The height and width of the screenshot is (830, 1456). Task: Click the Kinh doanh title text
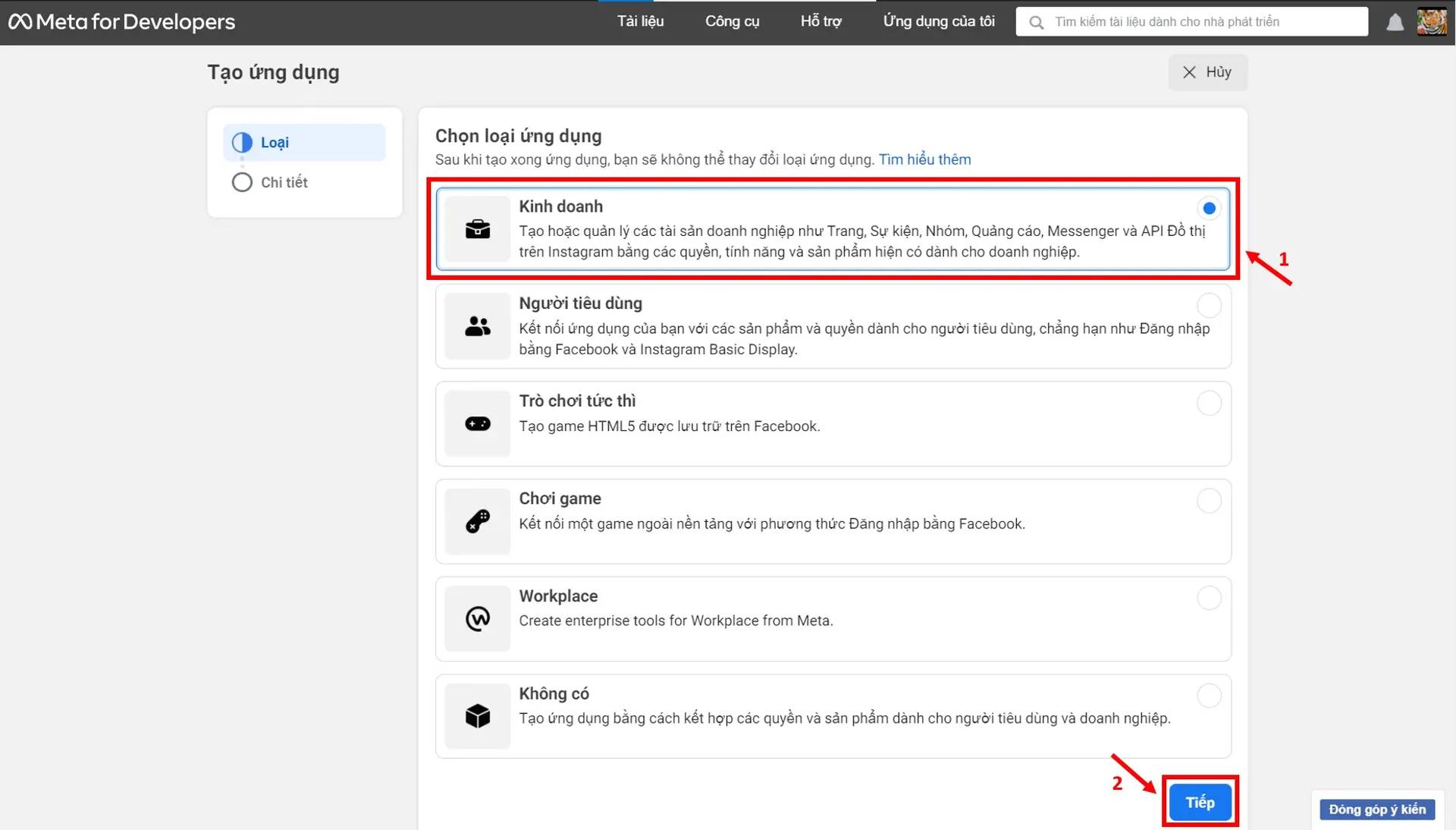[x=560, y=206]
